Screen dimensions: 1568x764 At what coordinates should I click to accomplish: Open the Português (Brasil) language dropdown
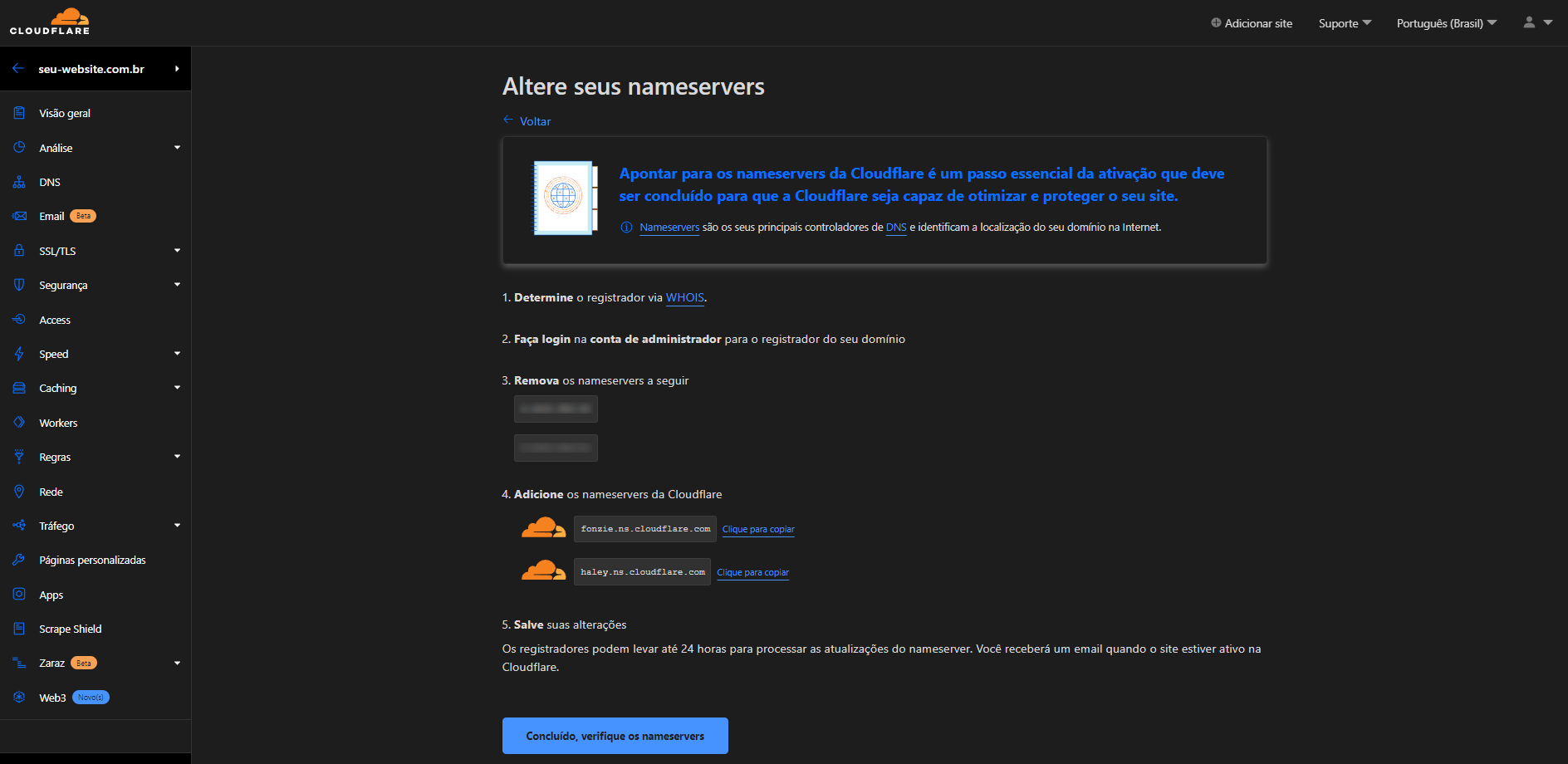click(1446, 23)
